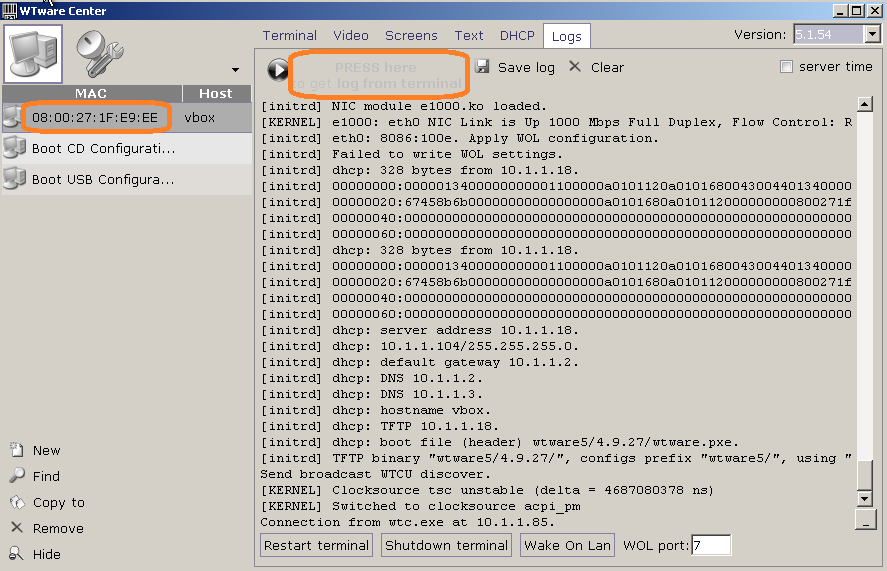Viewport: 887px width, 571px height.
Task: Click the Wake On Lan button
Action: [x=567, y=545]
